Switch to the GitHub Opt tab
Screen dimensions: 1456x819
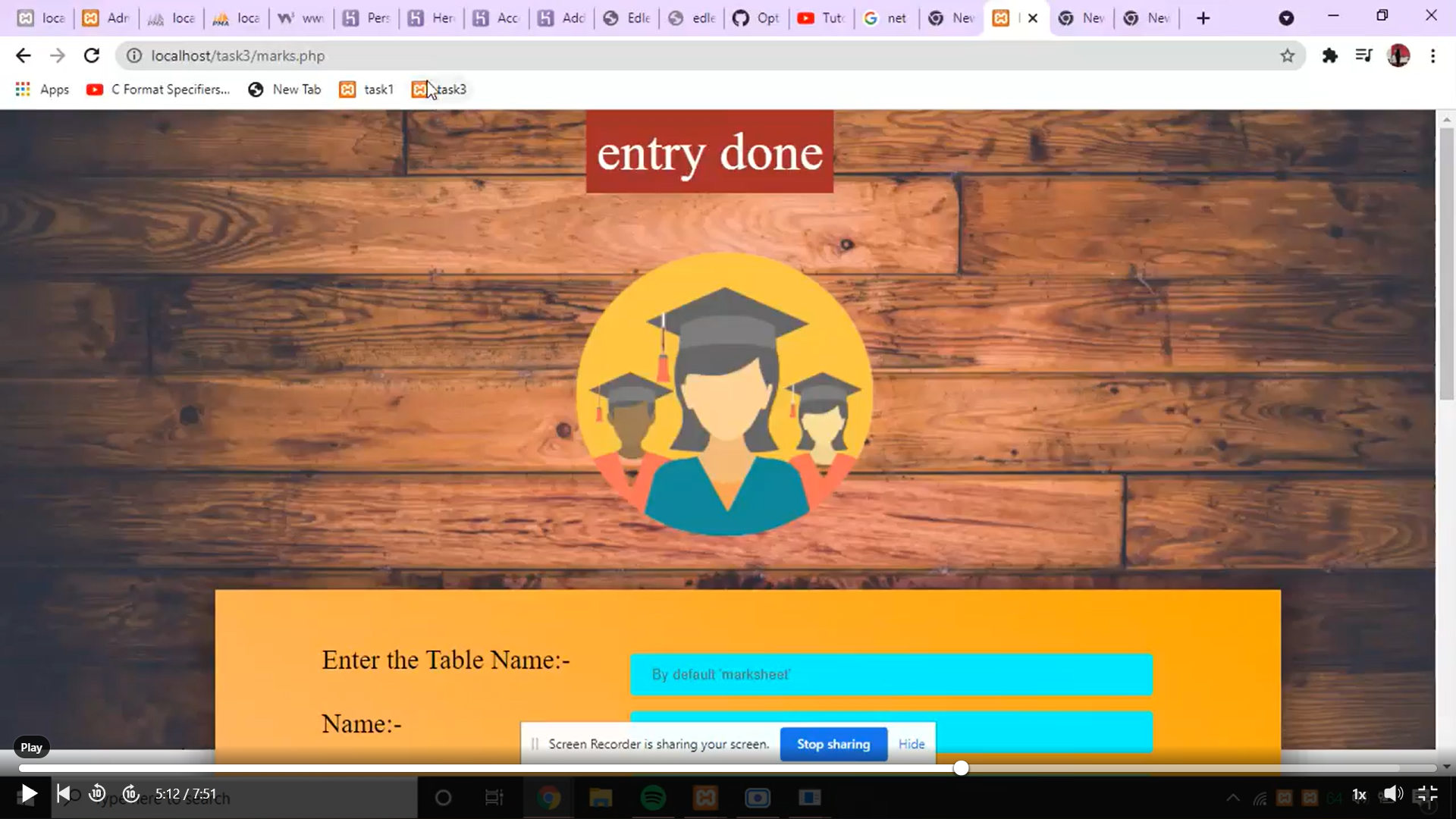756,18
